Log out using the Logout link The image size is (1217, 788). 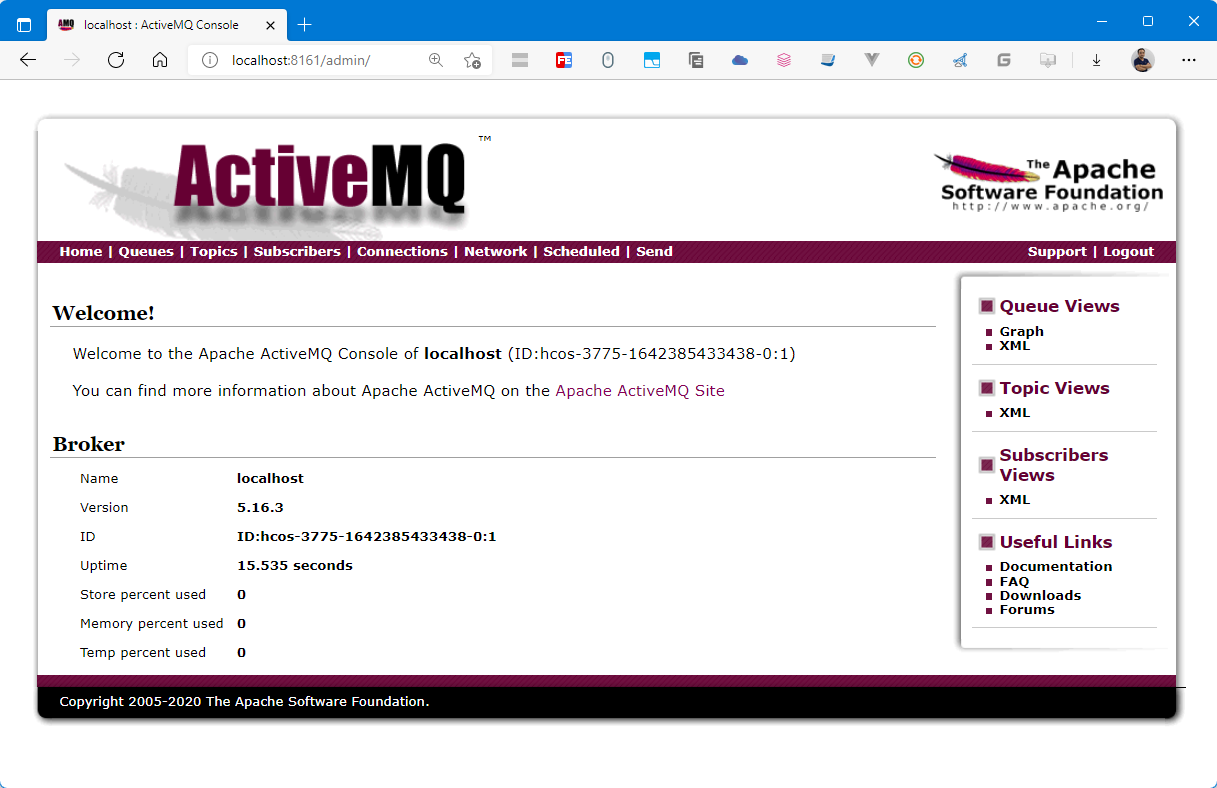tap(1128, 252)
